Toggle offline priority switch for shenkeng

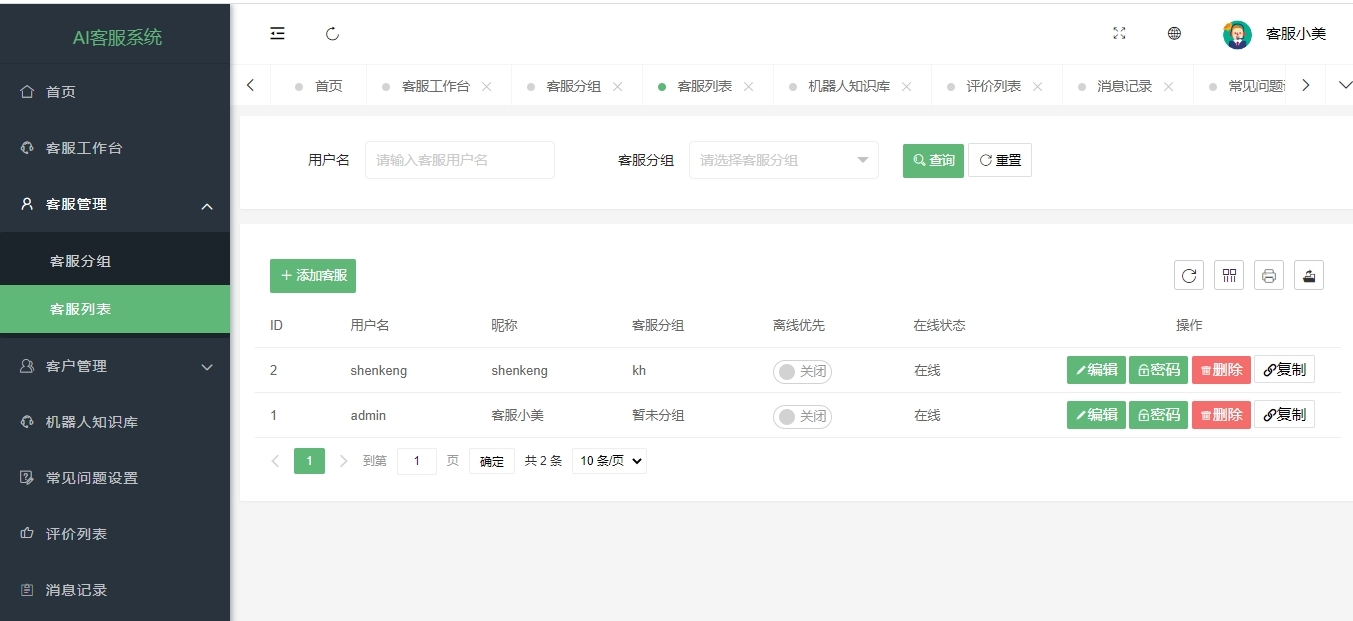pos(802,371)
